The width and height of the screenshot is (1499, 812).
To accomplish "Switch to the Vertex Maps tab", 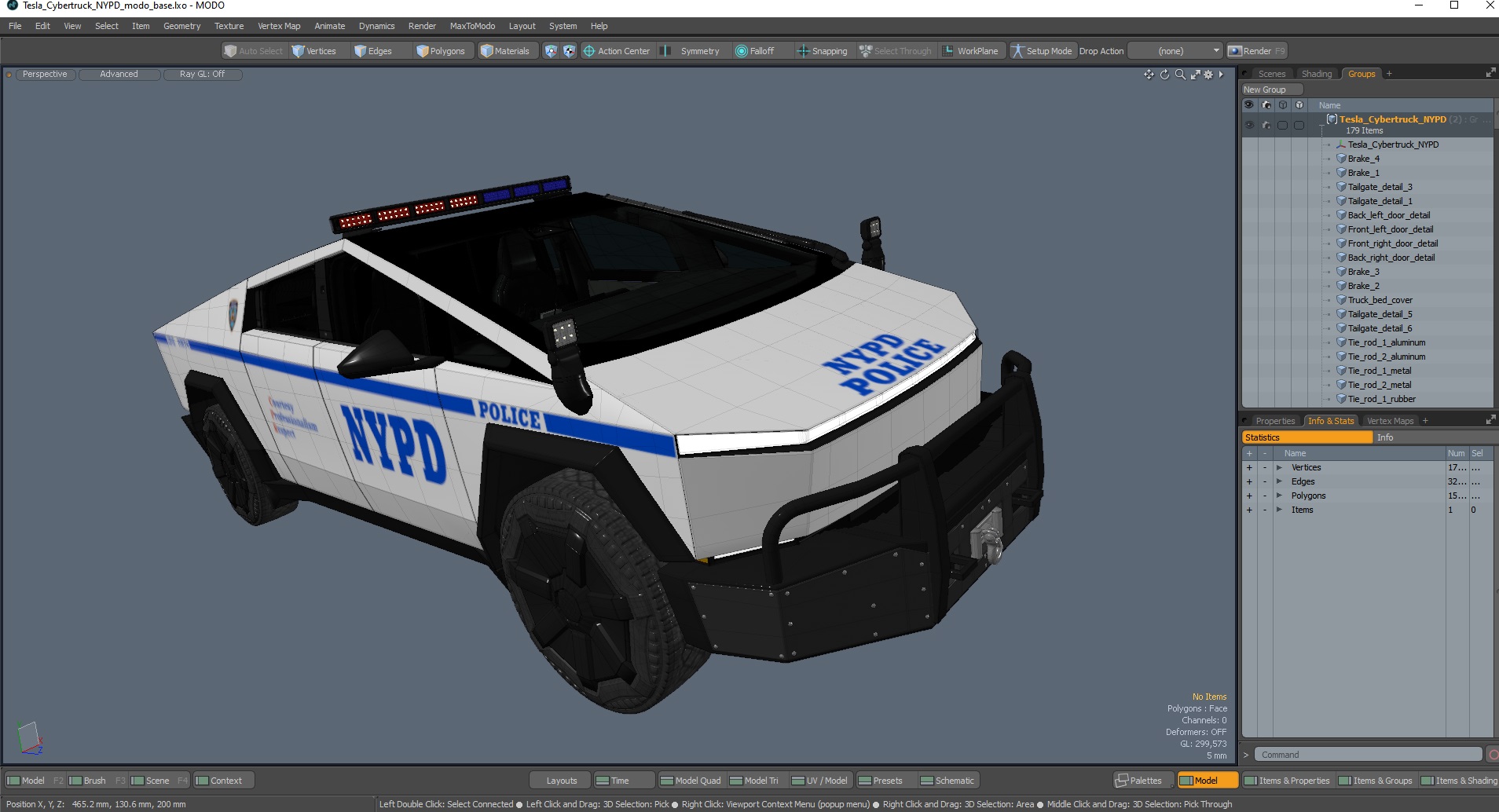I will click(1390, 421).
